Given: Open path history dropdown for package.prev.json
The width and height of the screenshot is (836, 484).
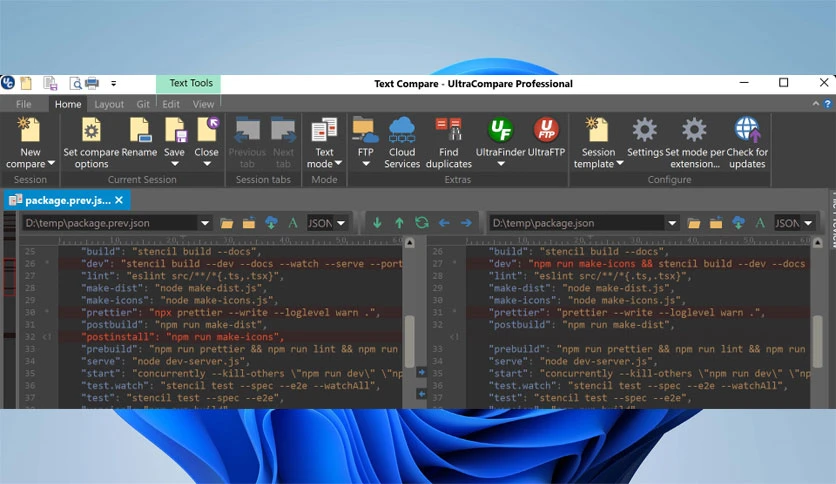Looking at the screenshot, I should point(205,223).
